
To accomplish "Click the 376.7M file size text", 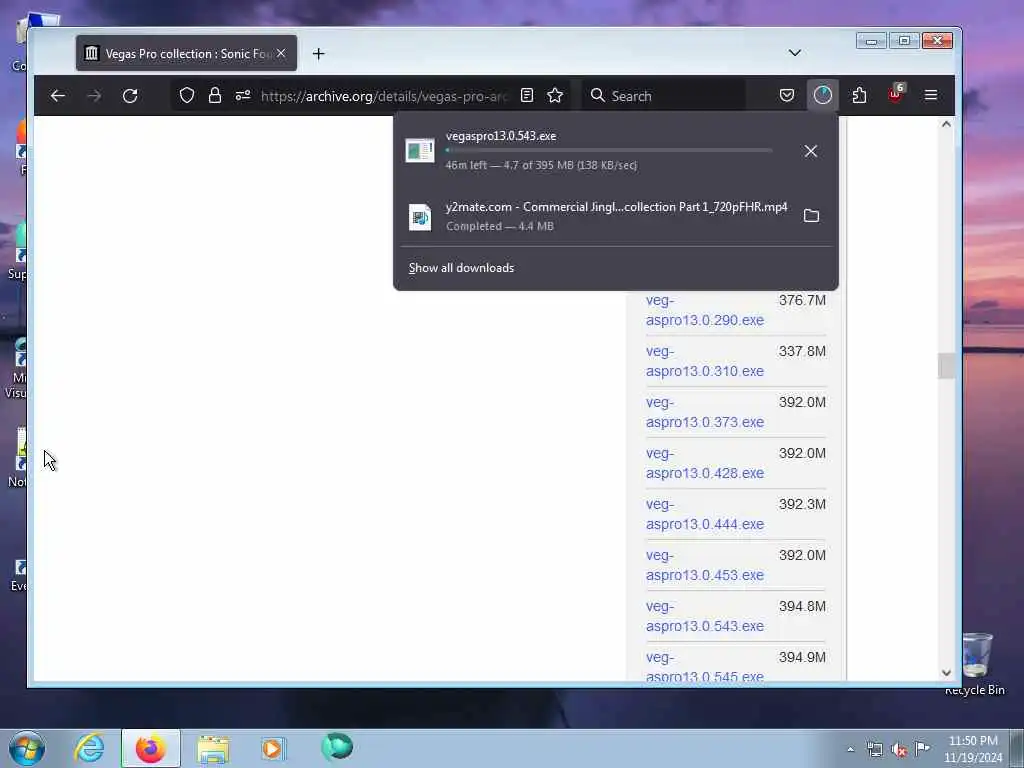I will [x=802, y=300].
